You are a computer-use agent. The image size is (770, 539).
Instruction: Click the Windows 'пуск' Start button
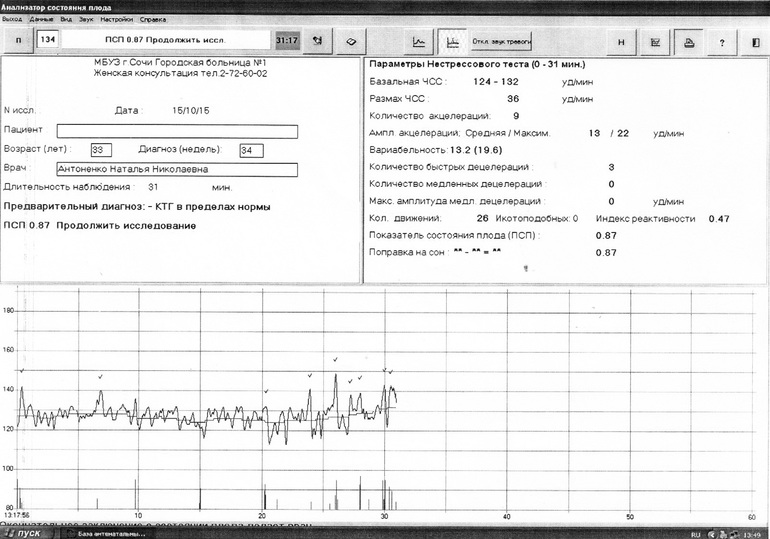[23, 533]
